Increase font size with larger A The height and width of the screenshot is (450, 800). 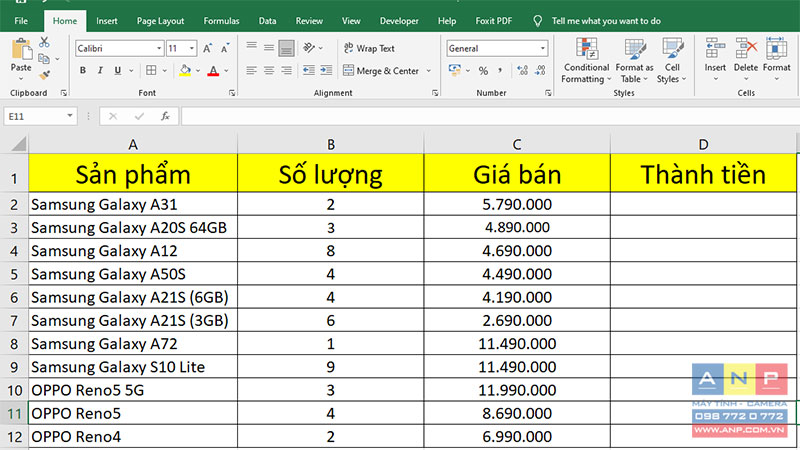pyautogui.click(x=207, y=48)
